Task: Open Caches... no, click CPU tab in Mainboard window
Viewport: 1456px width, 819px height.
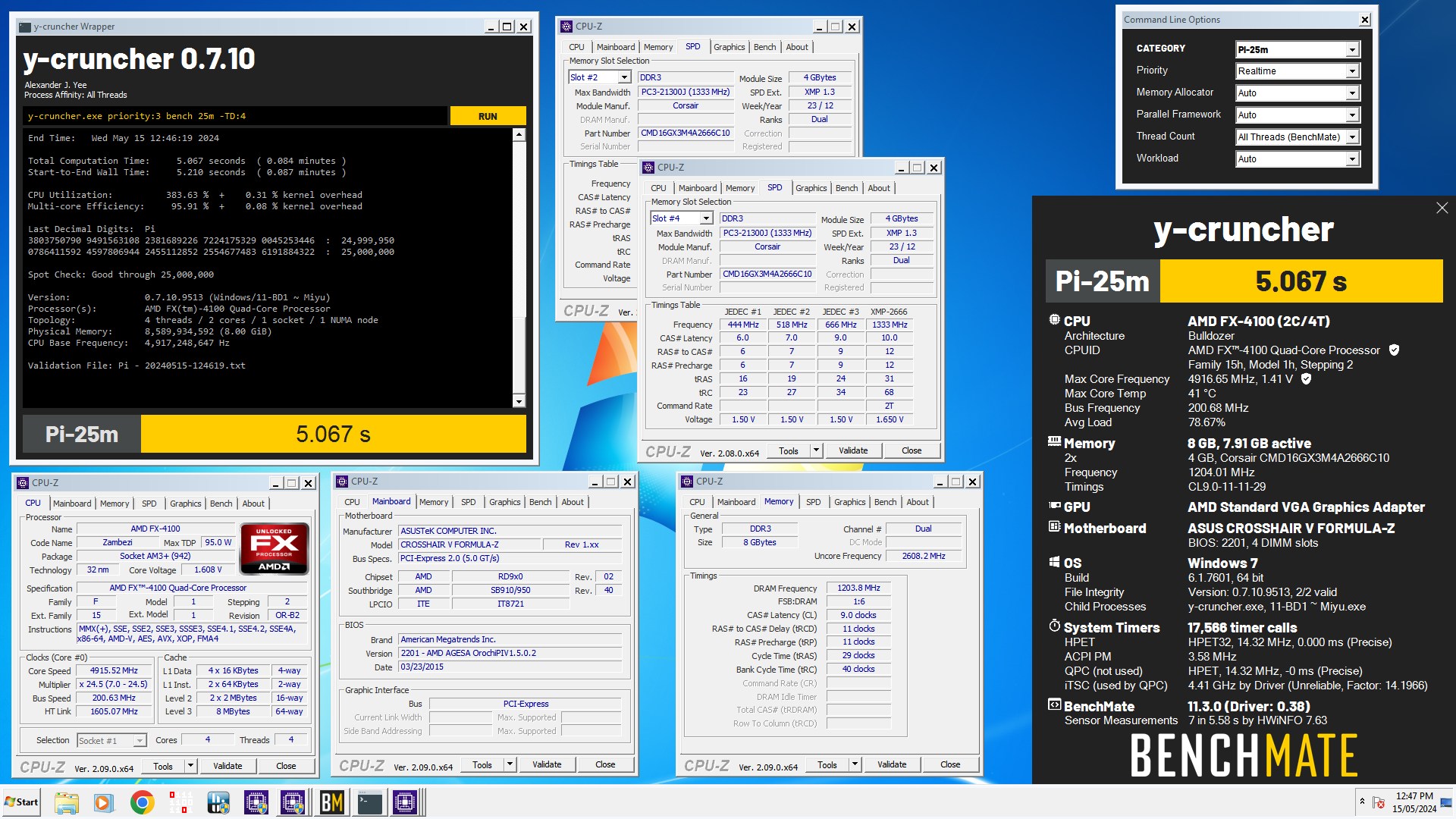Action: point(352,502)
